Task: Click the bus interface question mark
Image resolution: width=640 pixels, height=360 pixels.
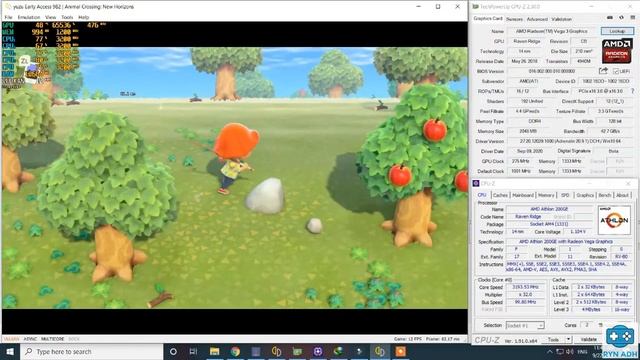Action: (x=633, y=91)
